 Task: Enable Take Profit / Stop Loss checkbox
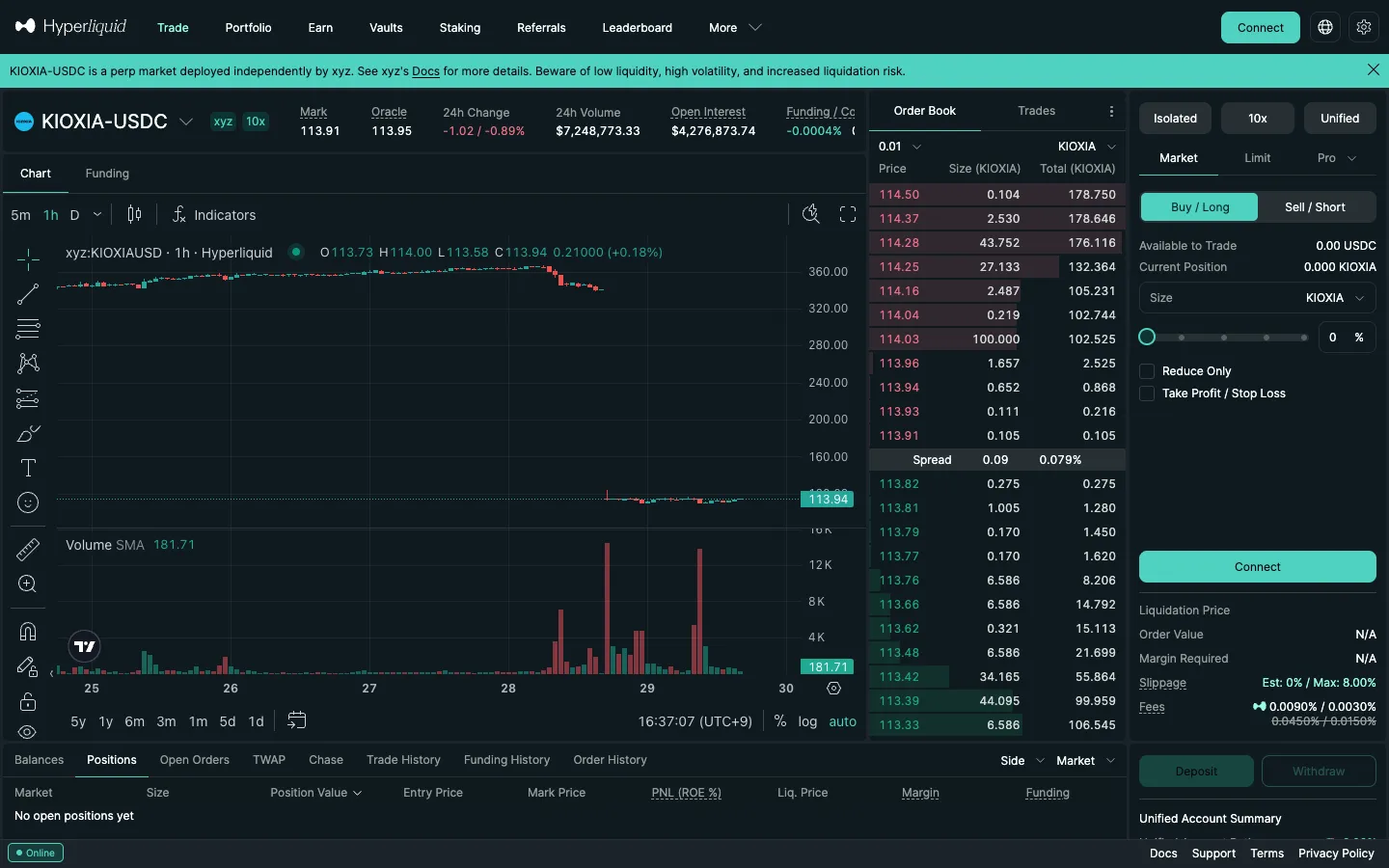[x=1147, y=393]
